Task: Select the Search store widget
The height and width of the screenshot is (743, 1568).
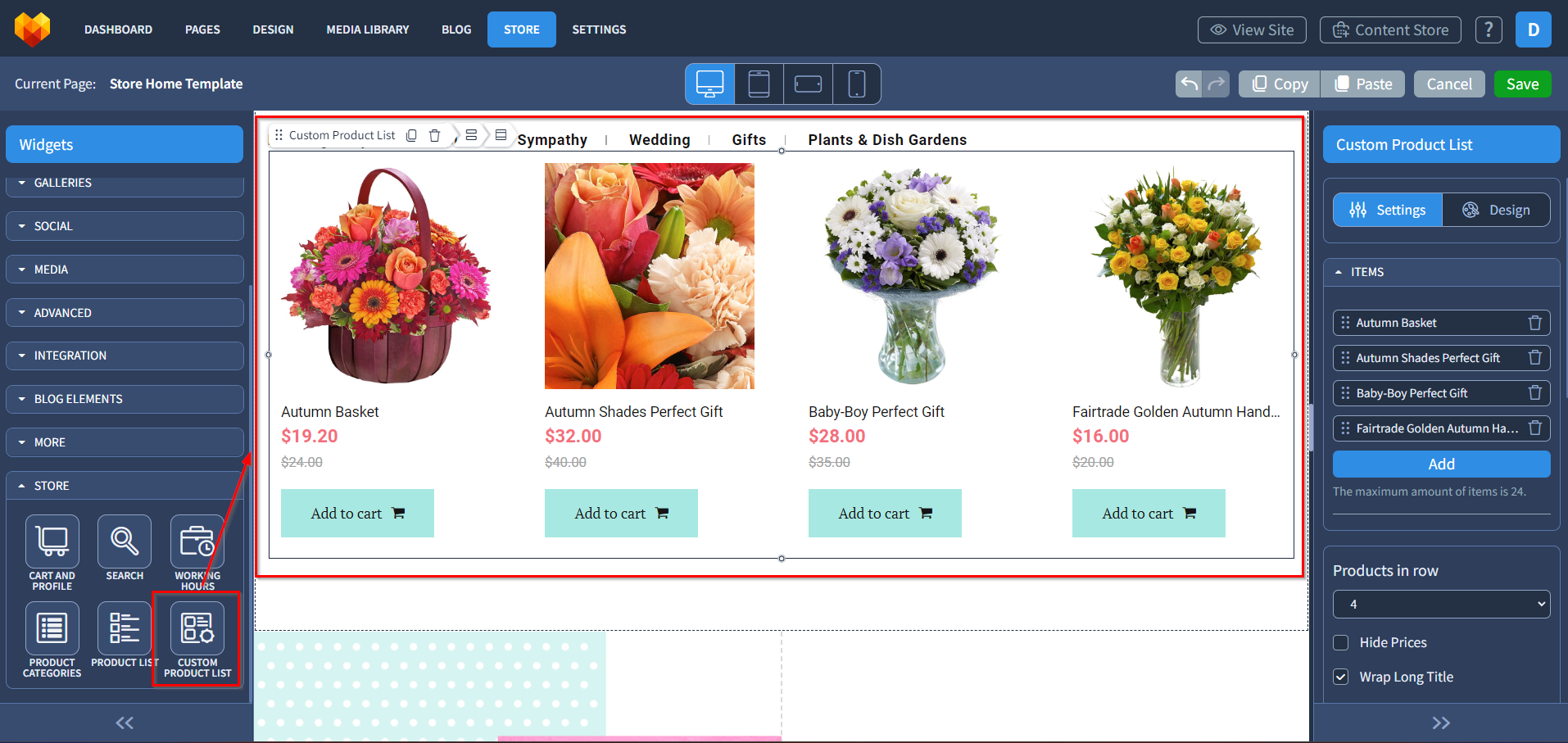Action: (125, 548)
